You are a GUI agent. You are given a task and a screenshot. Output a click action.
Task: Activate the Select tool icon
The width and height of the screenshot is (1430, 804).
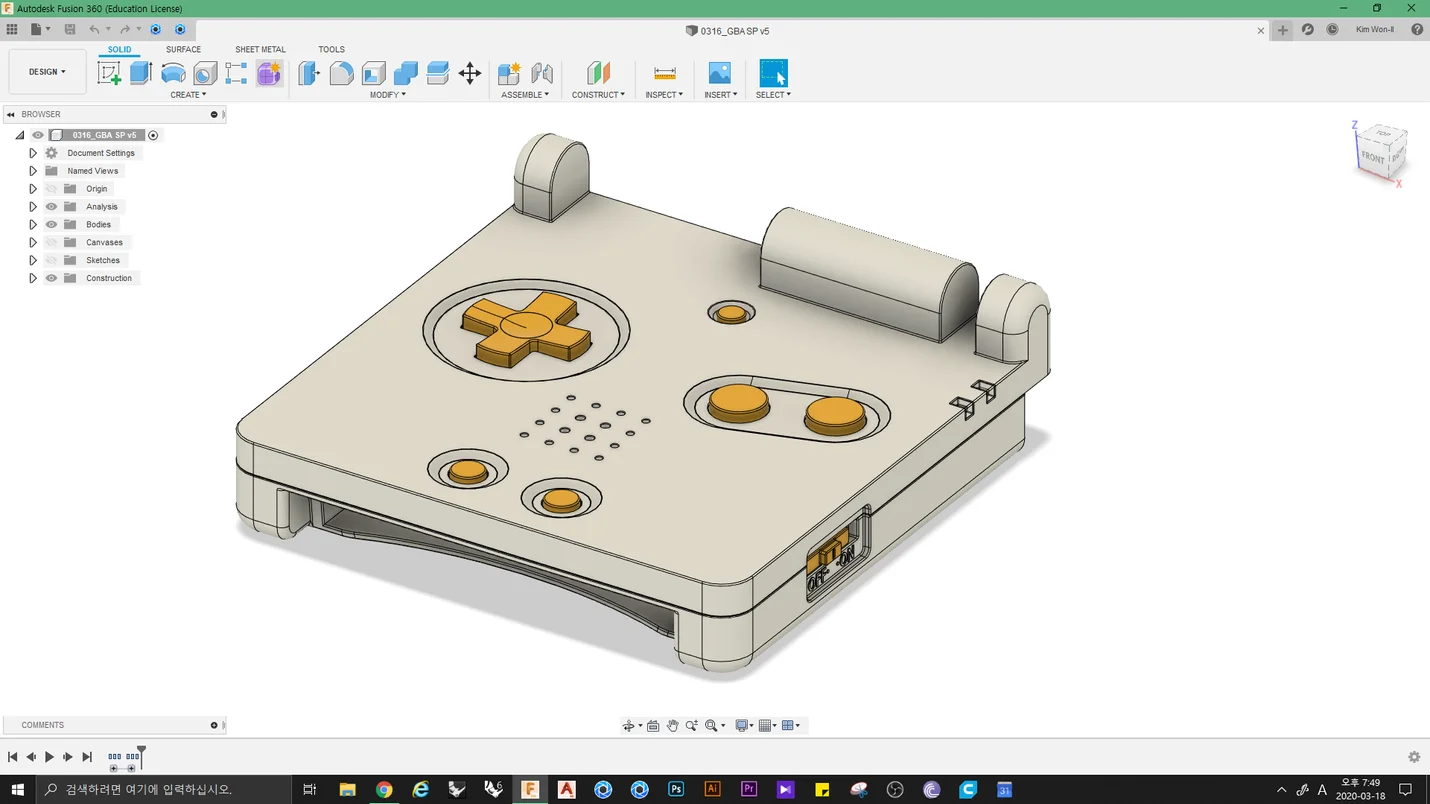(x=773, y=73)
